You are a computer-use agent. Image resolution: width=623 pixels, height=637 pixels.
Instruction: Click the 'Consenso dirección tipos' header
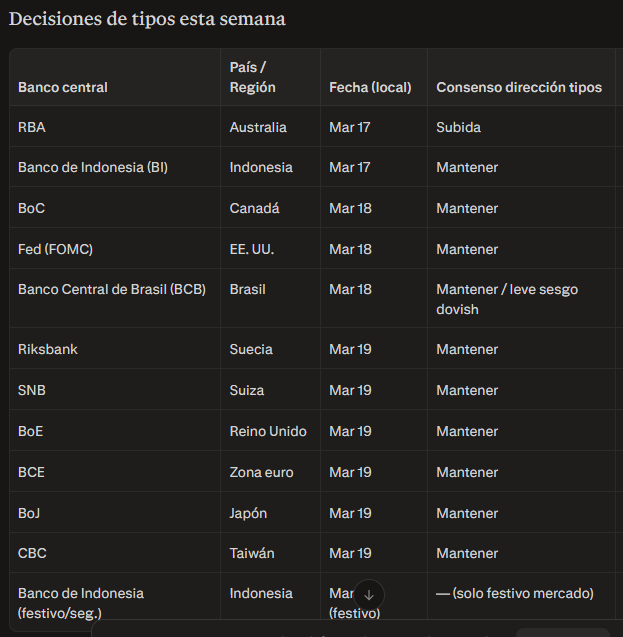point(518,87)
